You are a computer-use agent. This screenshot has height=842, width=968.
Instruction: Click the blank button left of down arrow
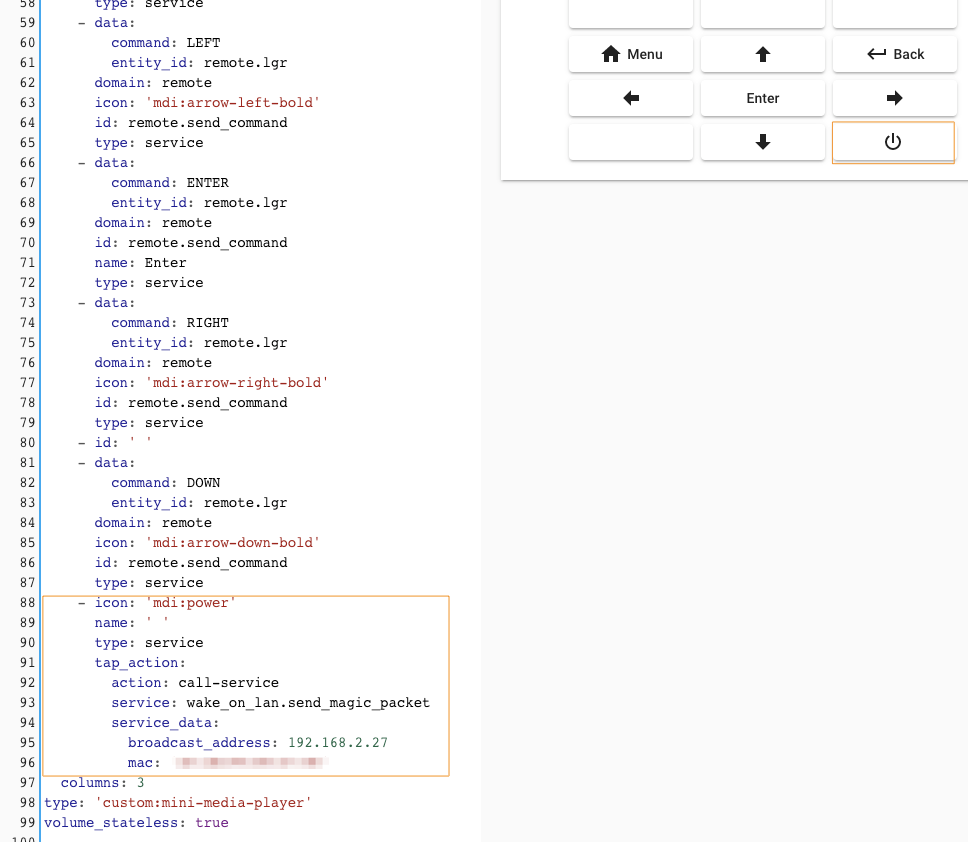point(631,142)
